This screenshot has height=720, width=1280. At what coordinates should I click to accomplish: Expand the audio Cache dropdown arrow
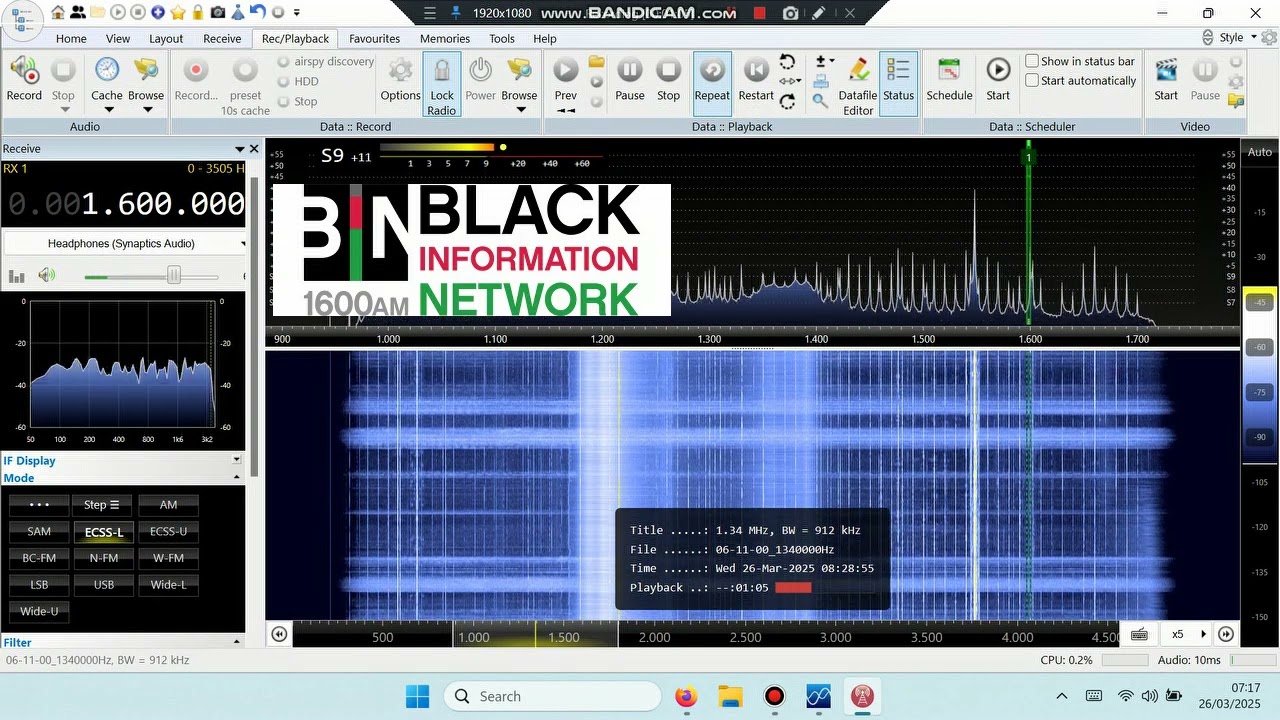(107, 109)
